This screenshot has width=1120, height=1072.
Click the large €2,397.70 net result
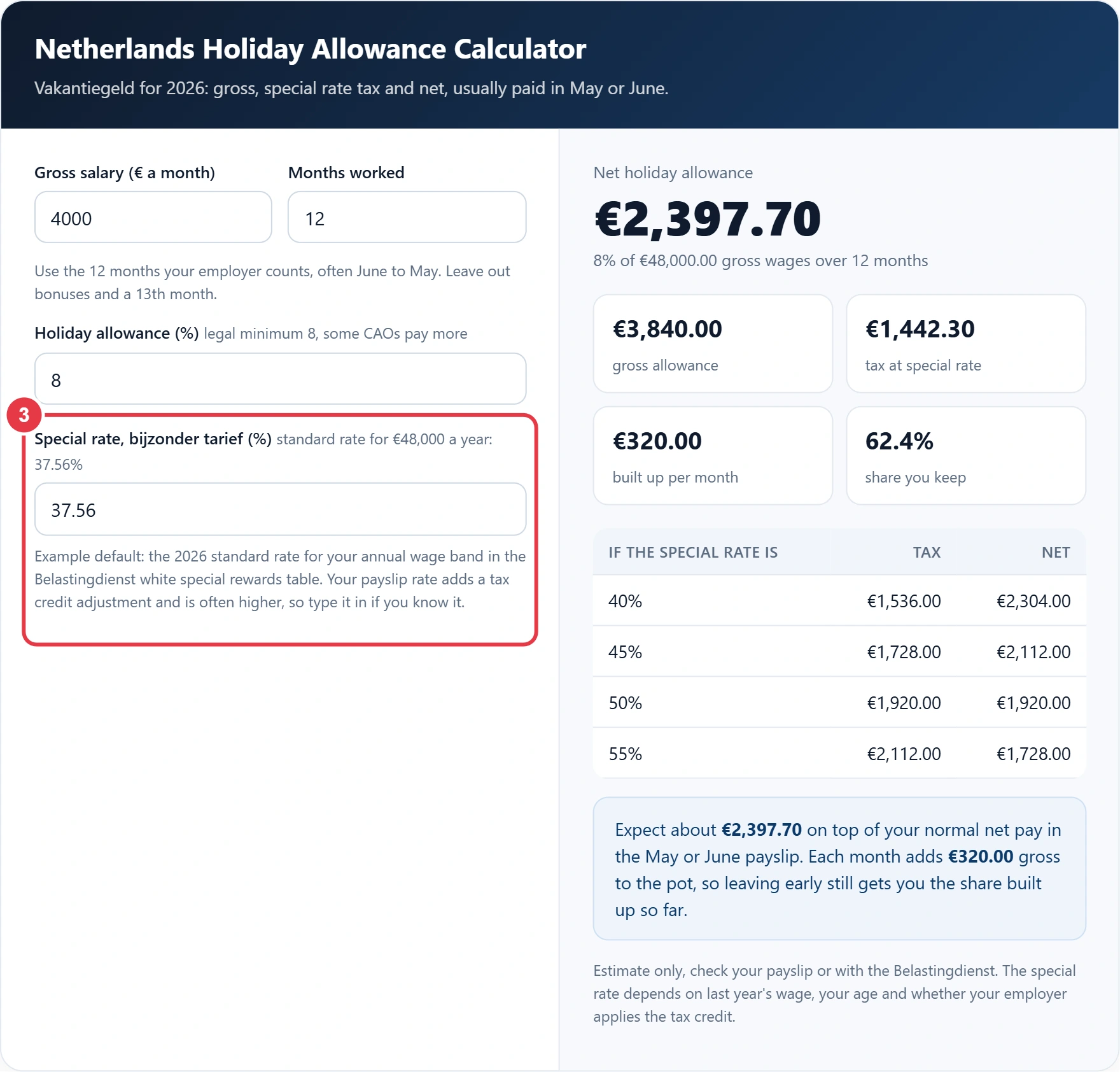tap(708, 219)
